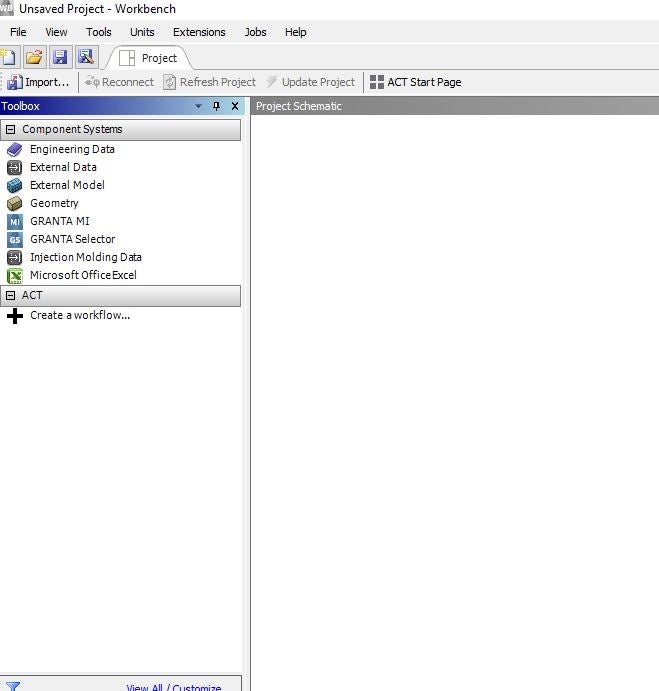Click the Component Systems header label

click(x=72, y=130)
